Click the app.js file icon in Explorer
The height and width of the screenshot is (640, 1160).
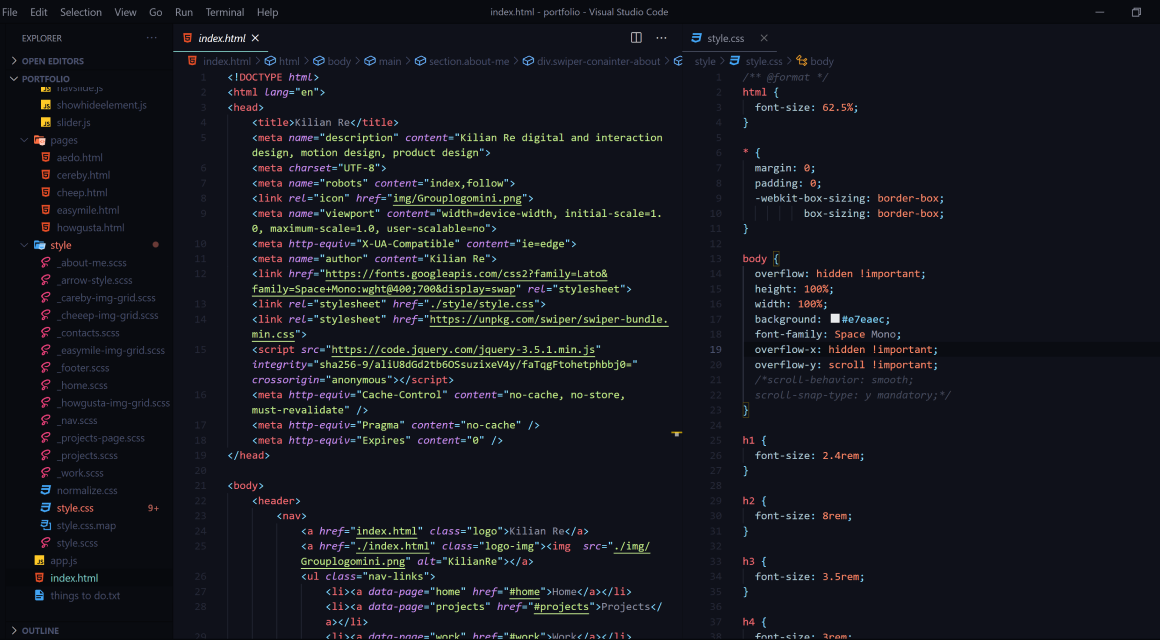[40, 561]
